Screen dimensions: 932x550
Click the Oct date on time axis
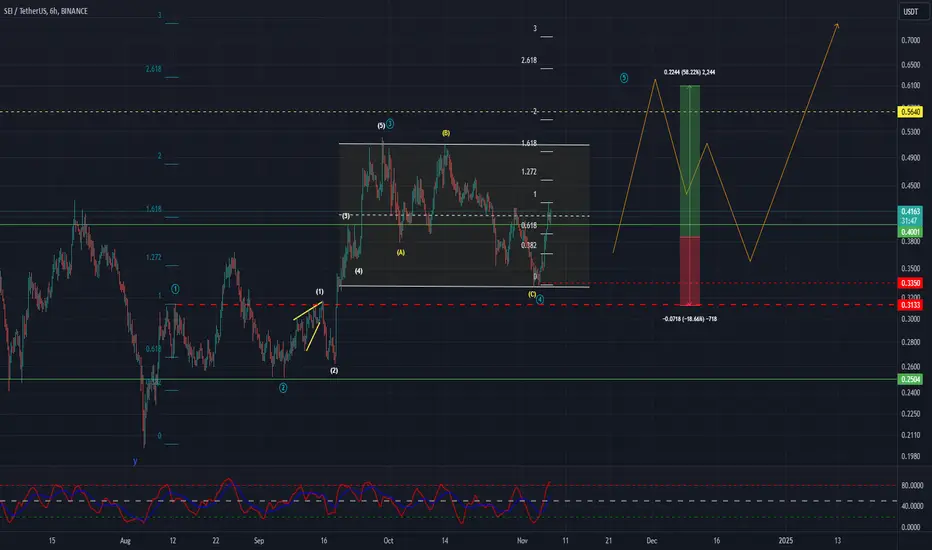388,541
